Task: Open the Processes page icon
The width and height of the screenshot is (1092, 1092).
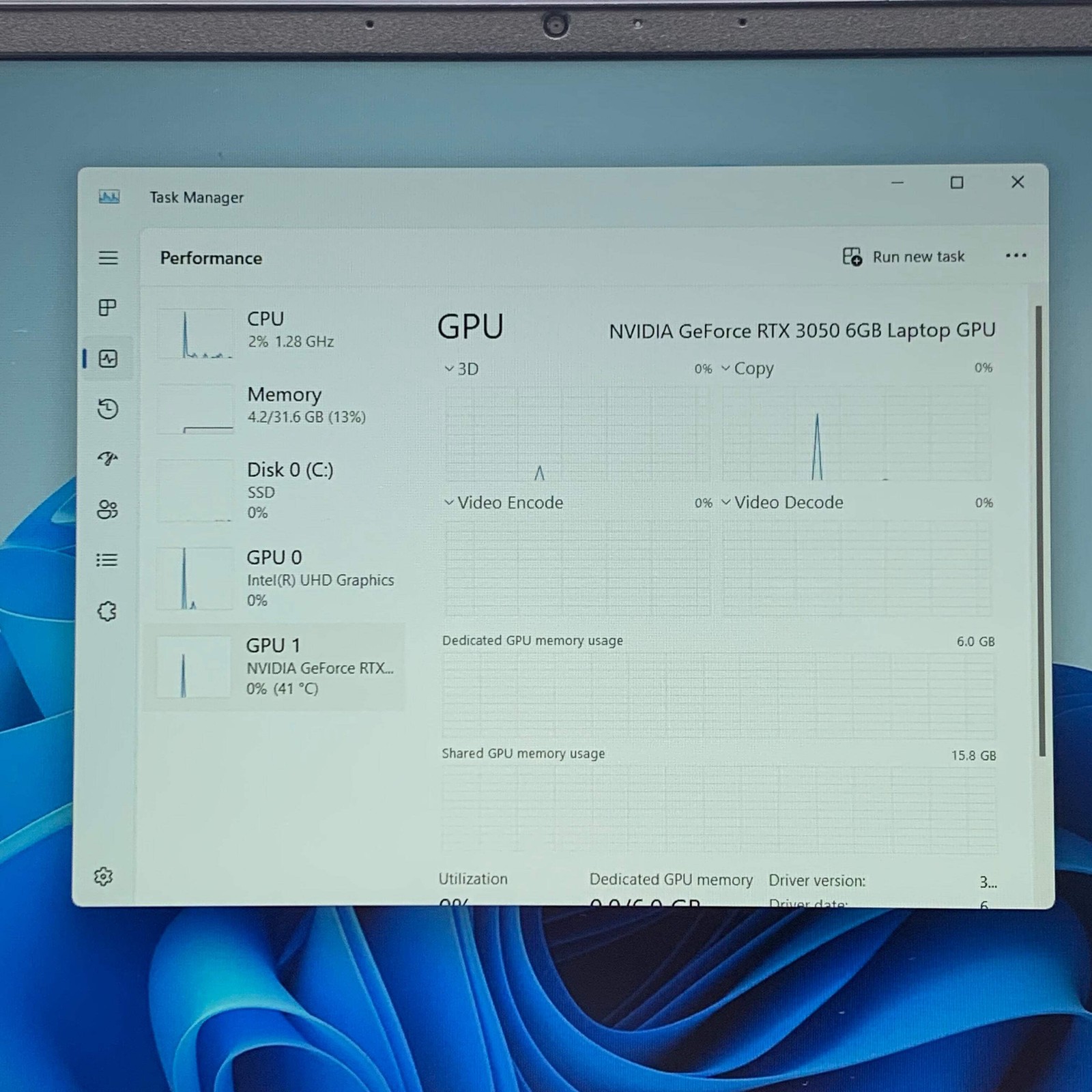Action: pos(108,308)
